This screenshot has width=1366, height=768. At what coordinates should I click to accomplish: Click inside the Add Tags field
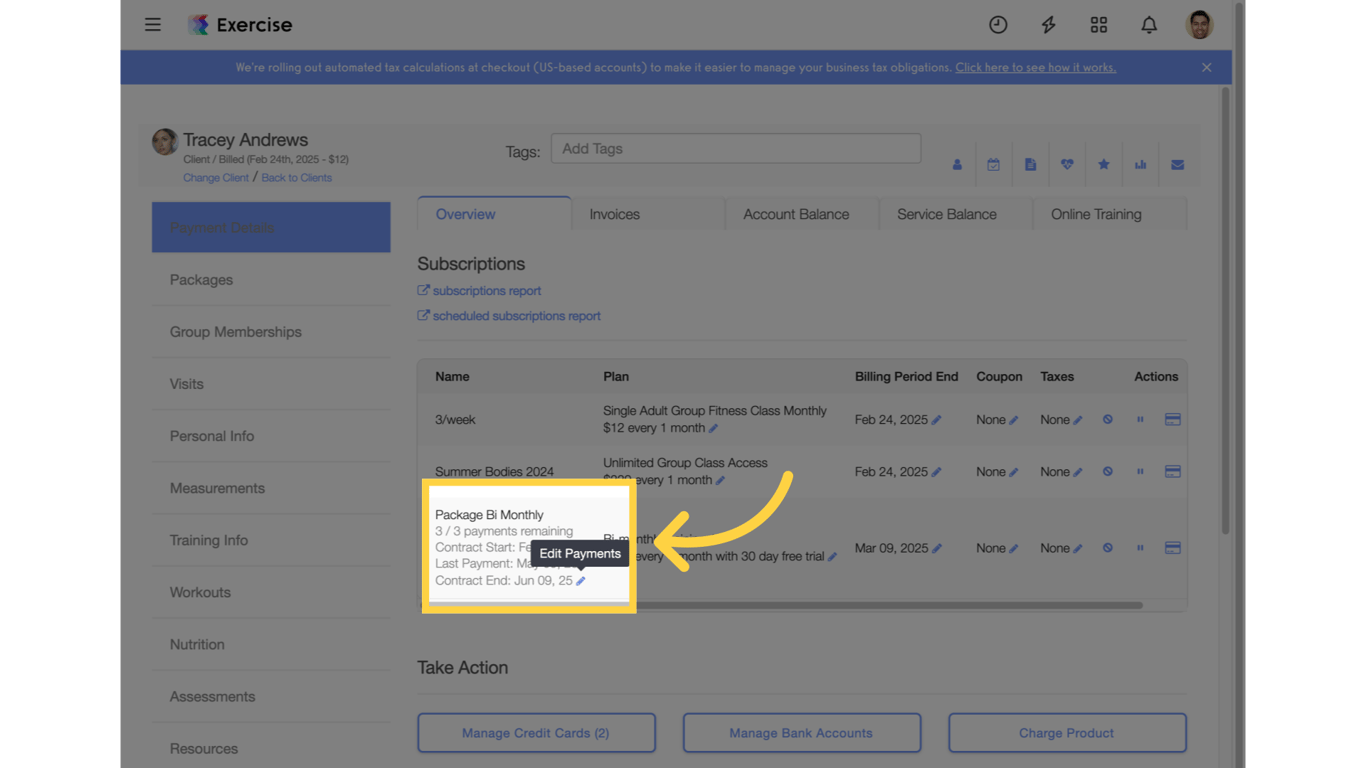(x=736, y=148)
